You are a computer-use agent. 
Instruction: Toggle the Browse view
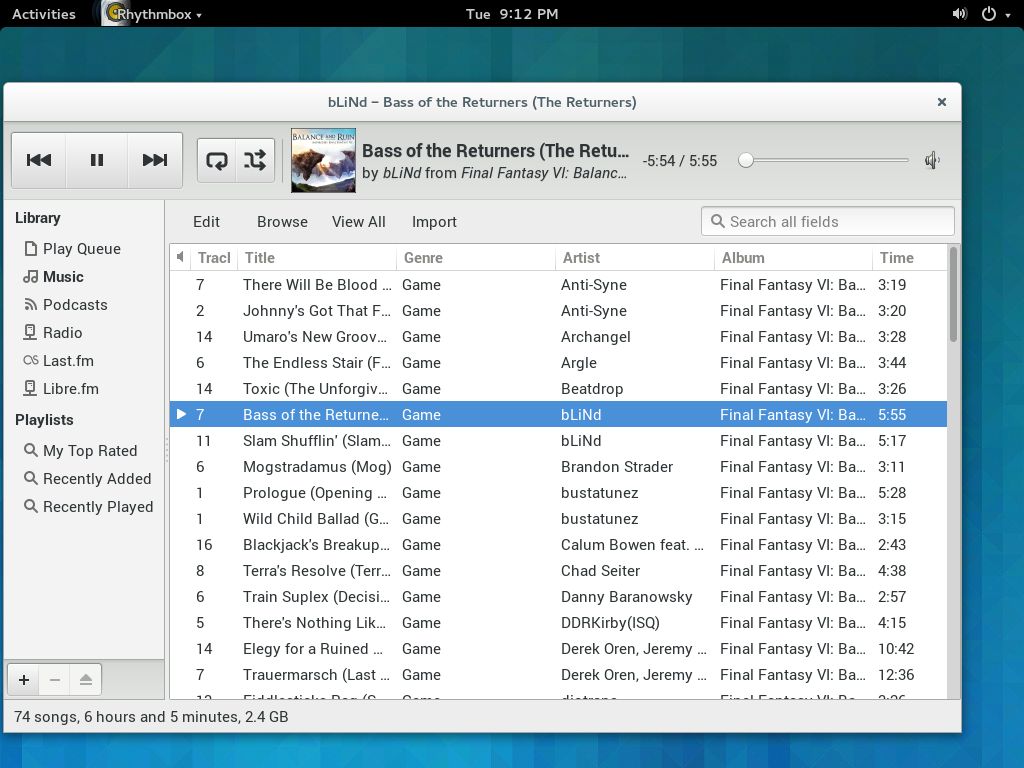pos(282,222)
